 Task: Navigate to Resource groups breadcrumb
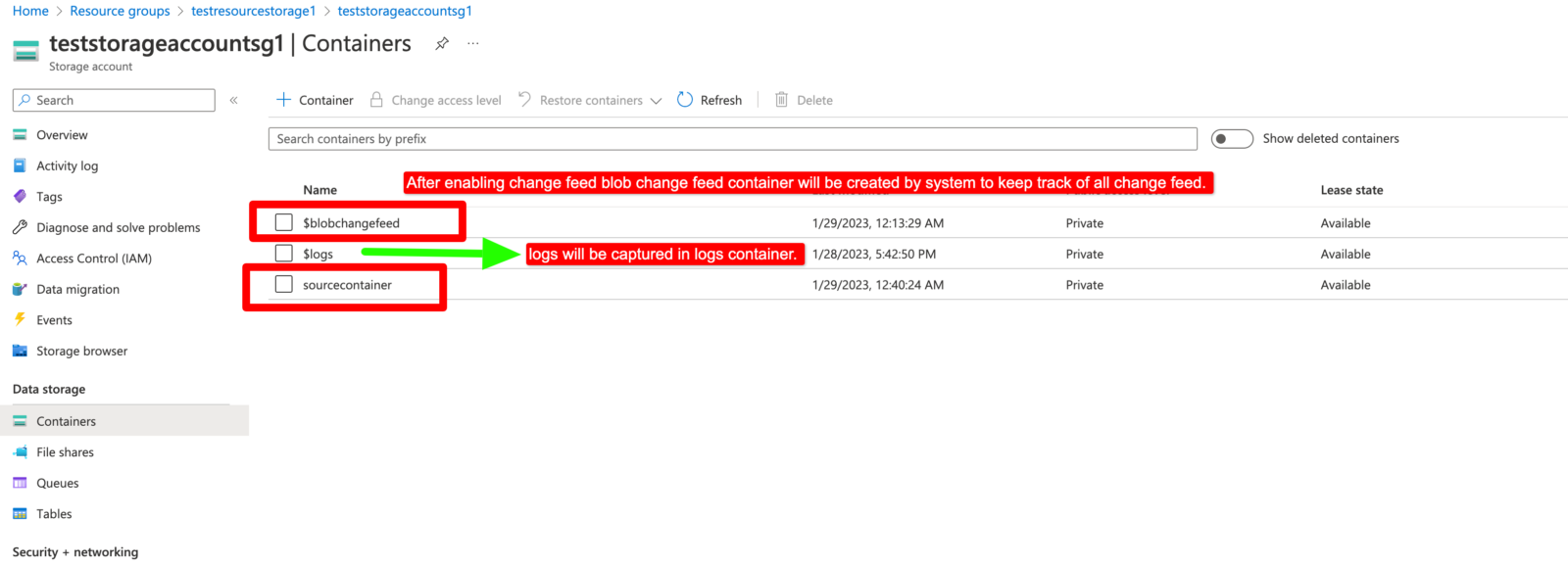click(x=120, y=11)
